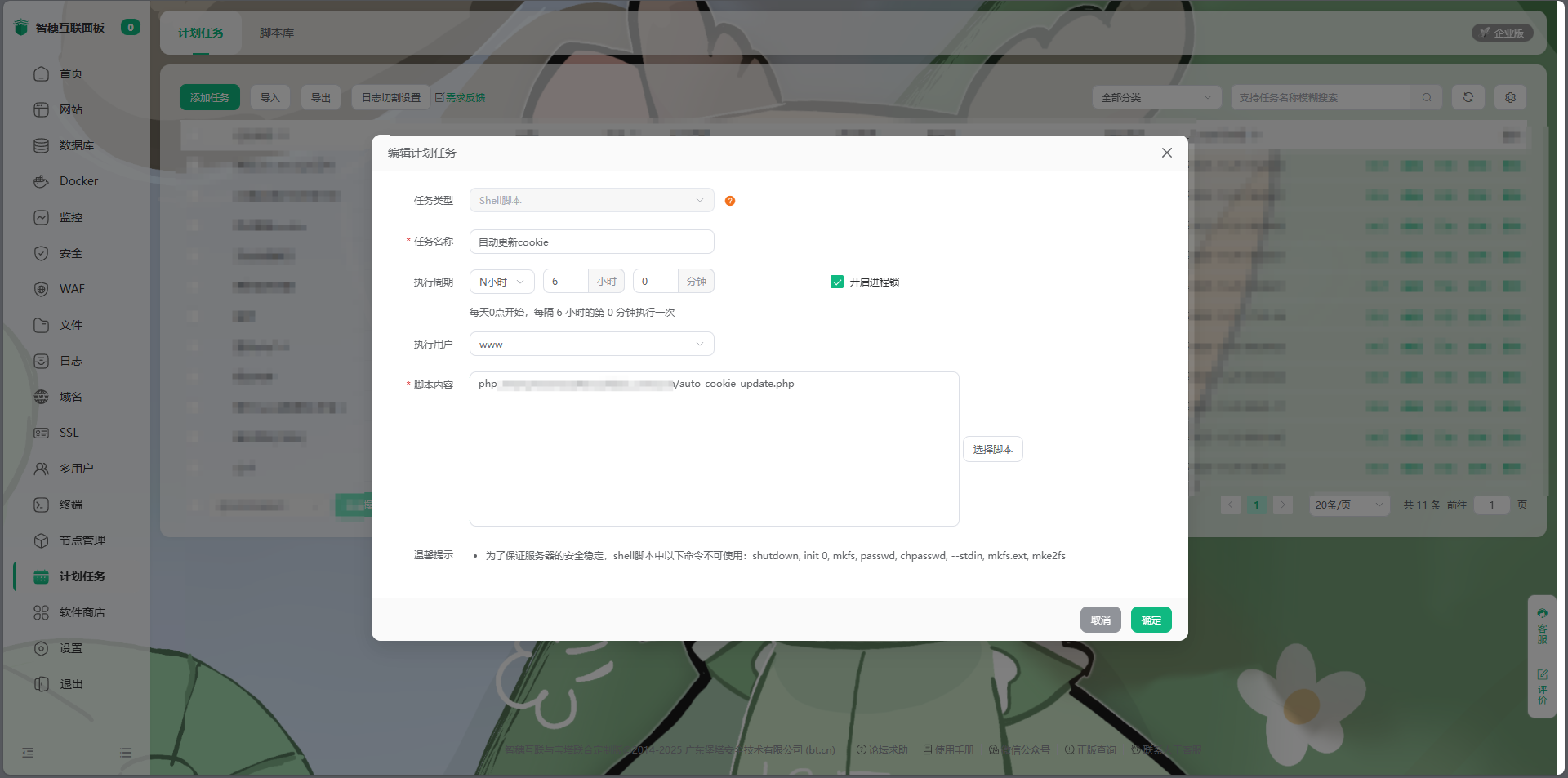The width and height of the screenshot is (1568, 778).
Task: Open customer service floating icon
Action: [x=1542, y=625]
